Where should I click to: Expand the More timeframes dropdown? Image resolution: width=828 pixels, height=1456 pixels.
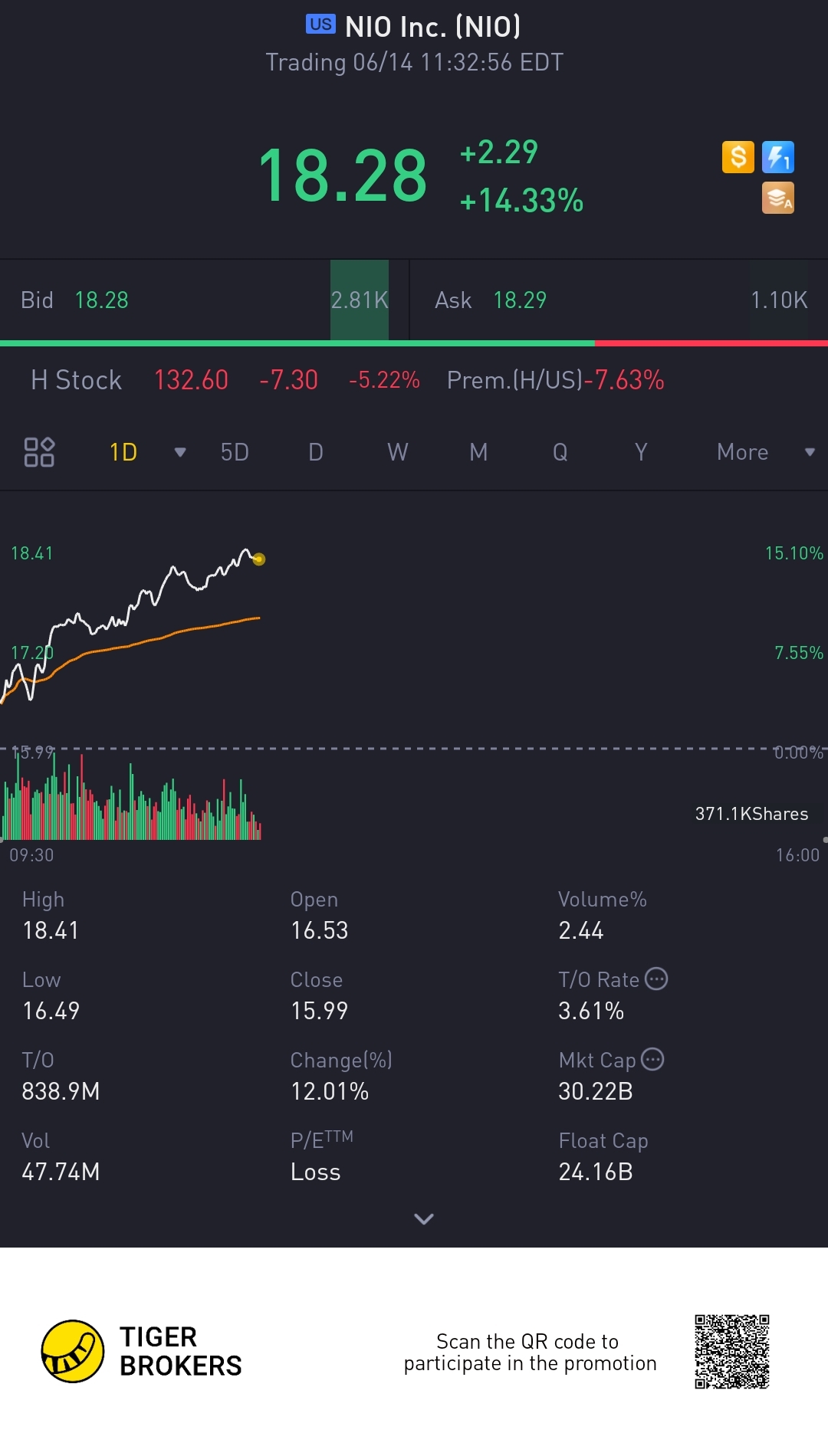(x=810, y=452)
